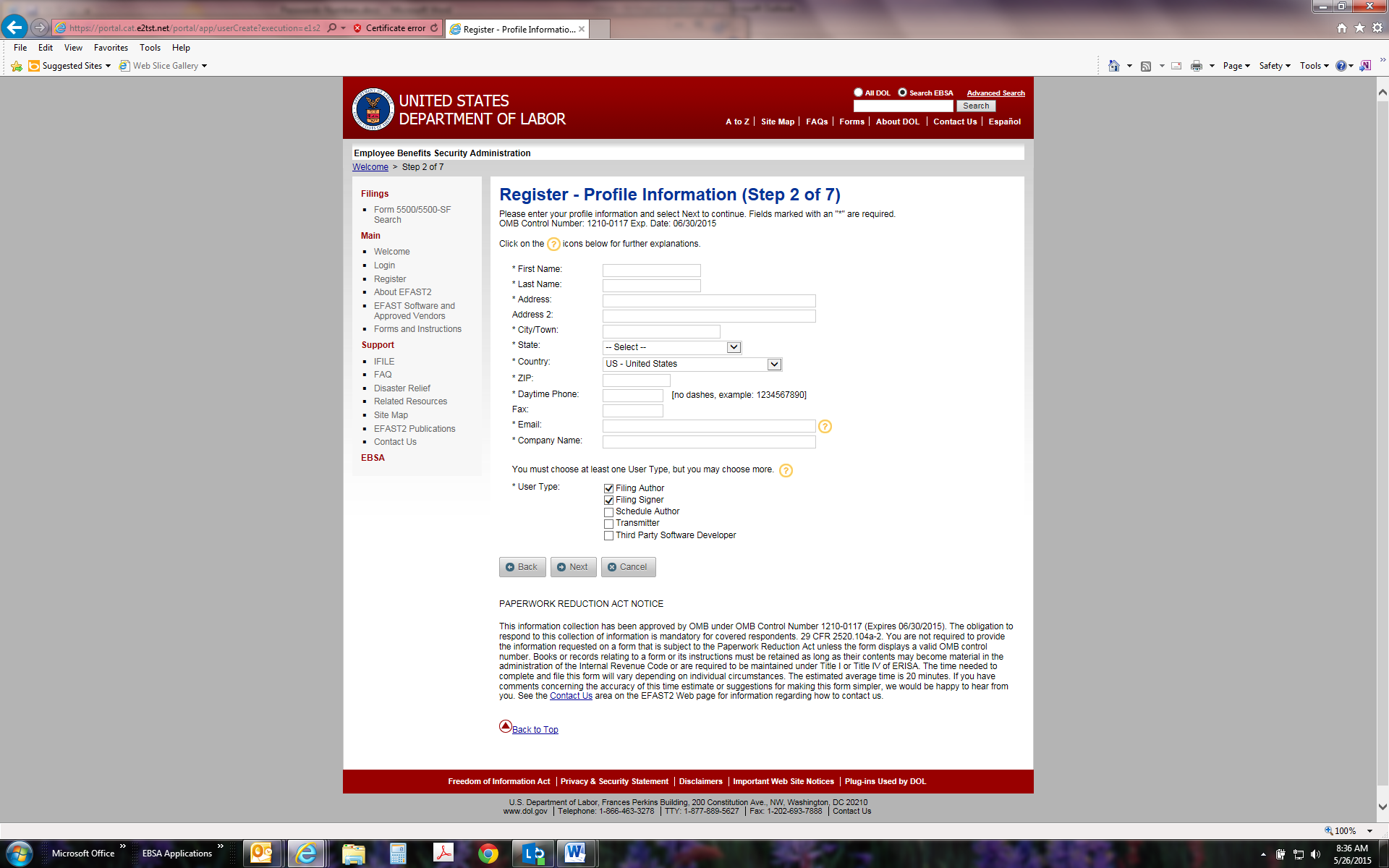1389x868 pixels.
Task: Open the Favorites star icon
Action: click(1359, 27)
